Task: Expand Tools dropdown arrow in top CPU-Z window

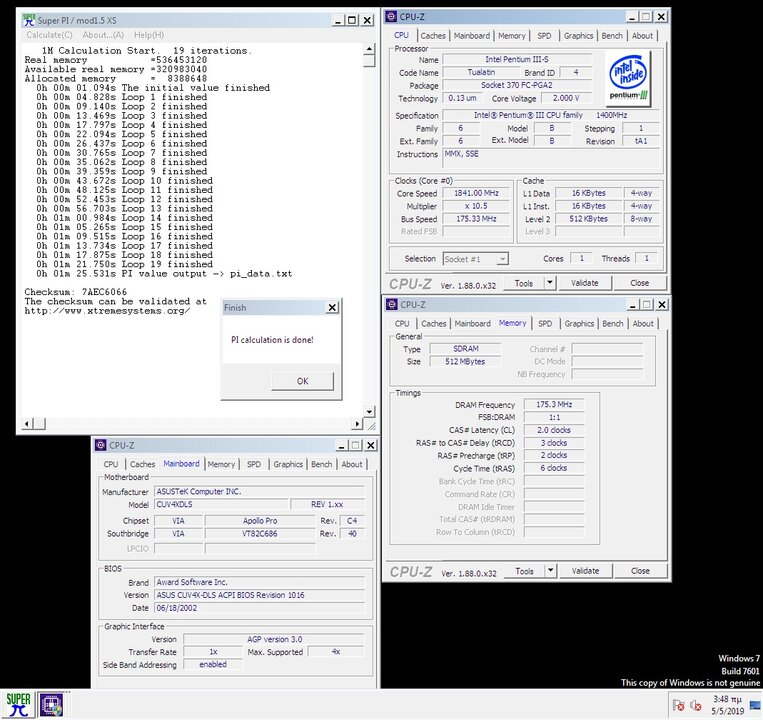Action: tap(550, 283)
